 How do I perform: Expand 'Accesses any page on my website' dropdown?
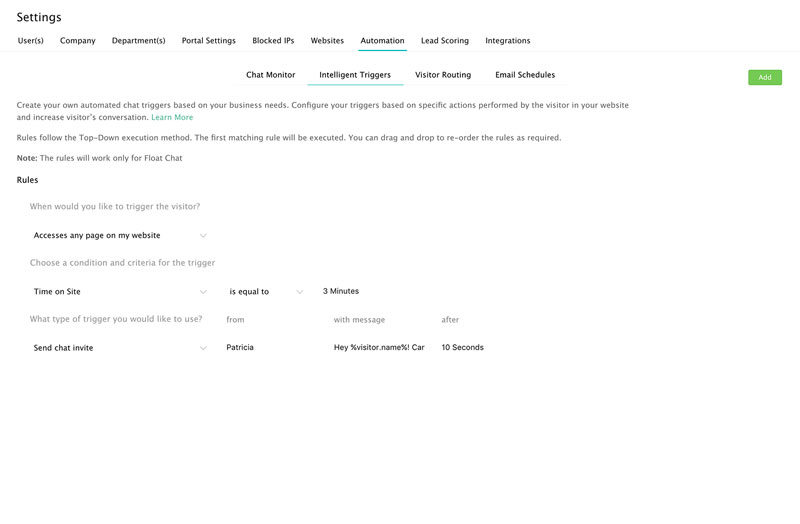[x=120, y=235]
